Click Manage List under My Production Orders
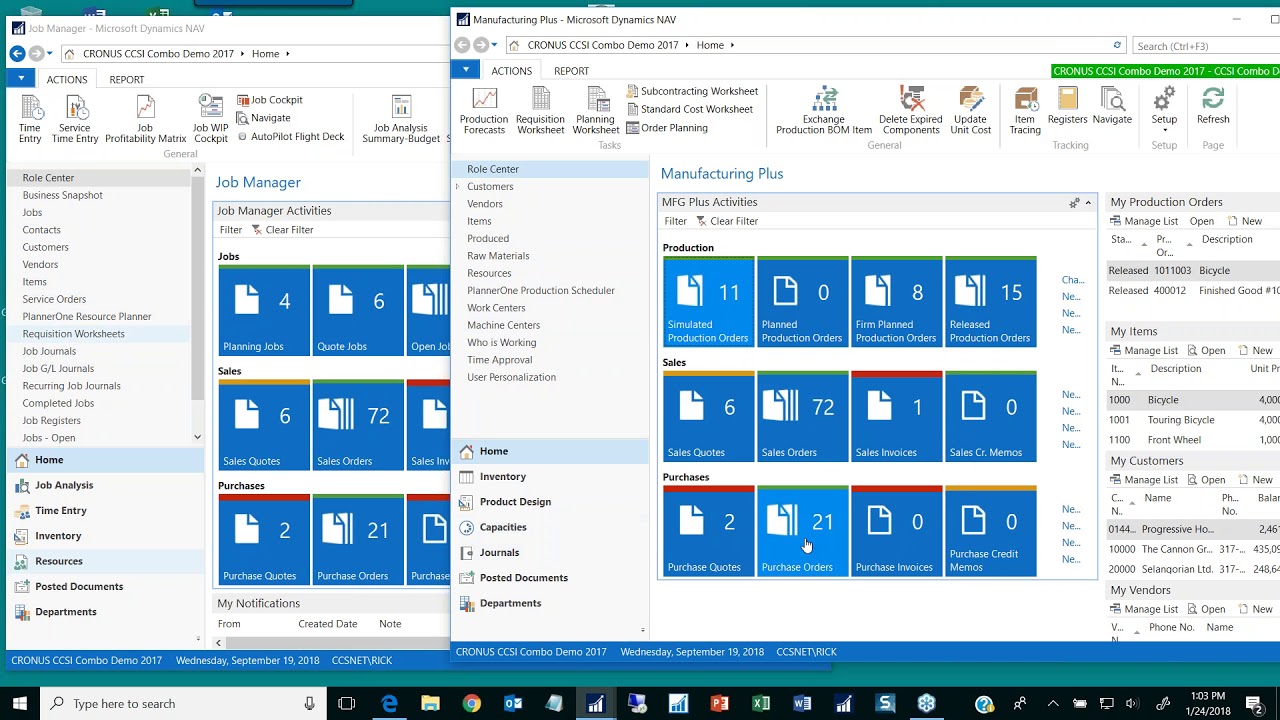Image resolution: width=1280 pixels, height=720 pixels. pos(1144,221)
